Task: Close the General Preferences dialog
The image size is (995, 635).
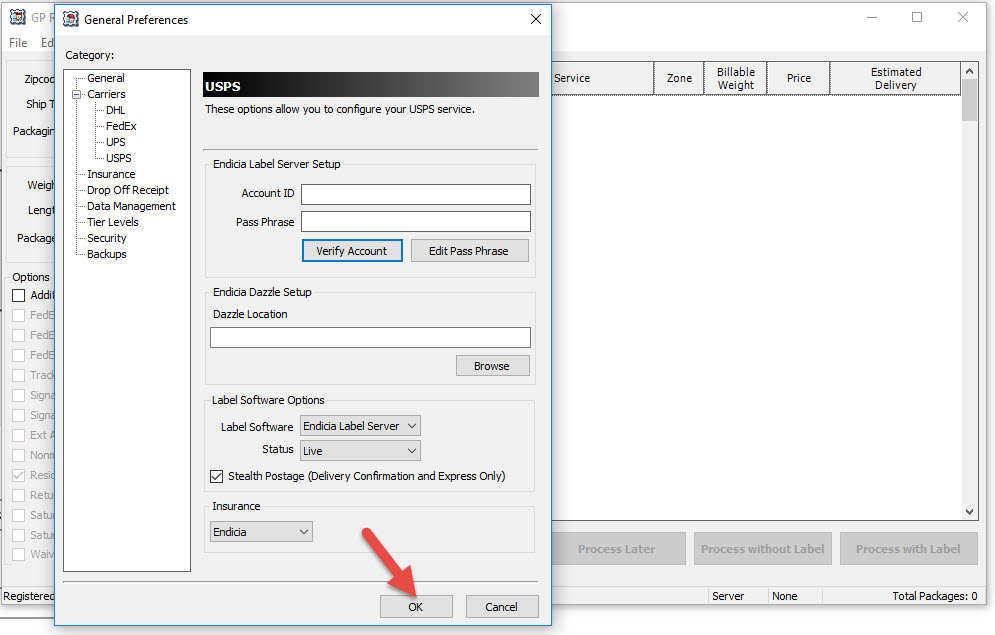Action: (x=536, y=19)
